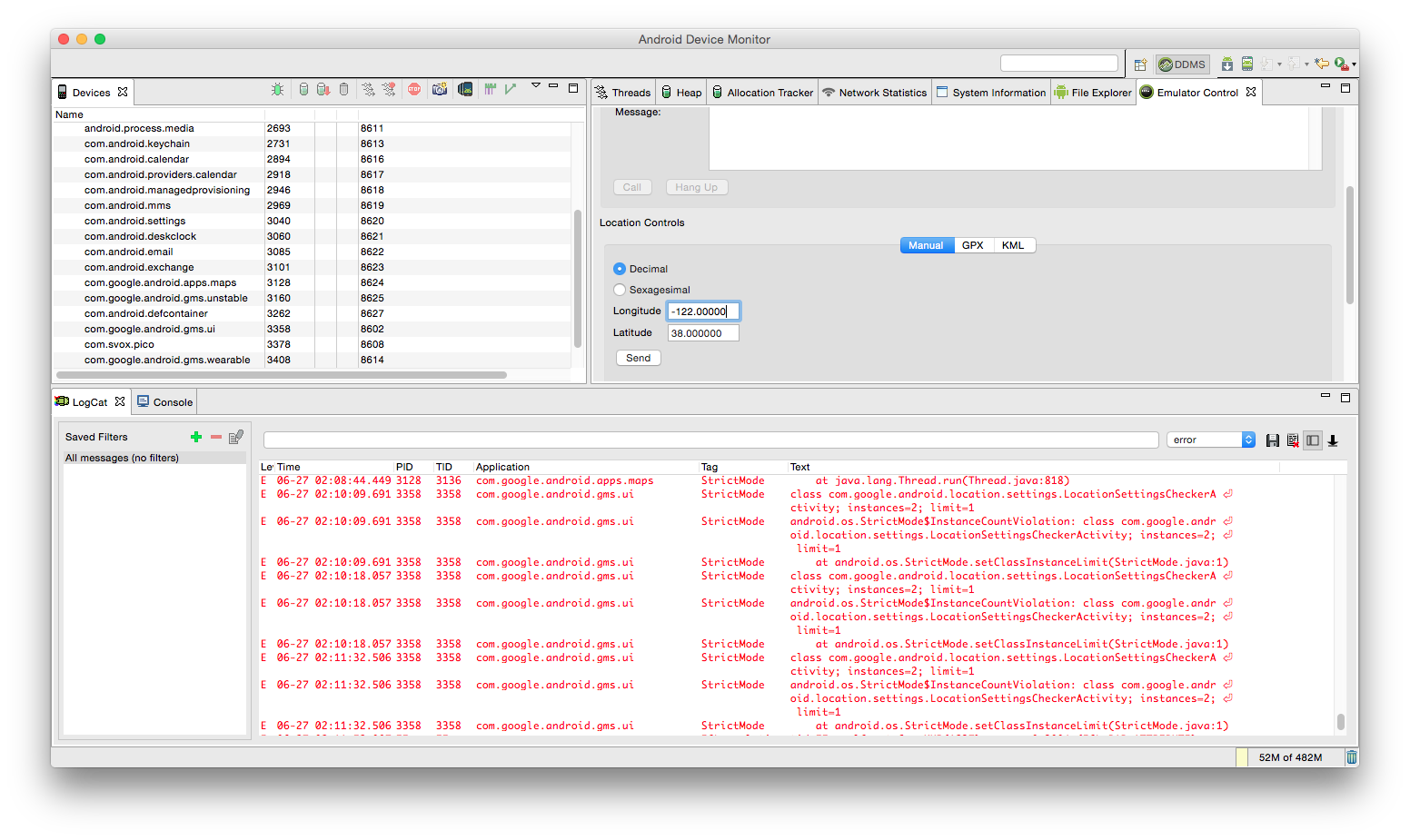This screenshot has height=840, width=1410.
Task: Open the Android Virtual Device Manager icon
Action: [x=1247, y=64]
